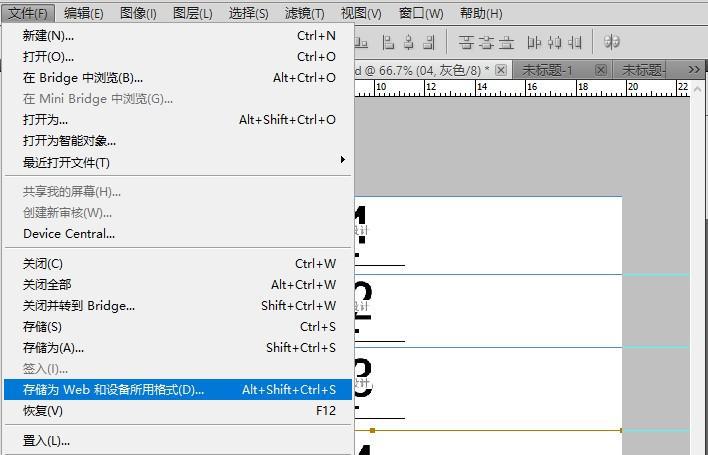This screenshot has width=708, height=455.
Task: Switch to the 未标题-1 document tab
Action: (548, 70)
